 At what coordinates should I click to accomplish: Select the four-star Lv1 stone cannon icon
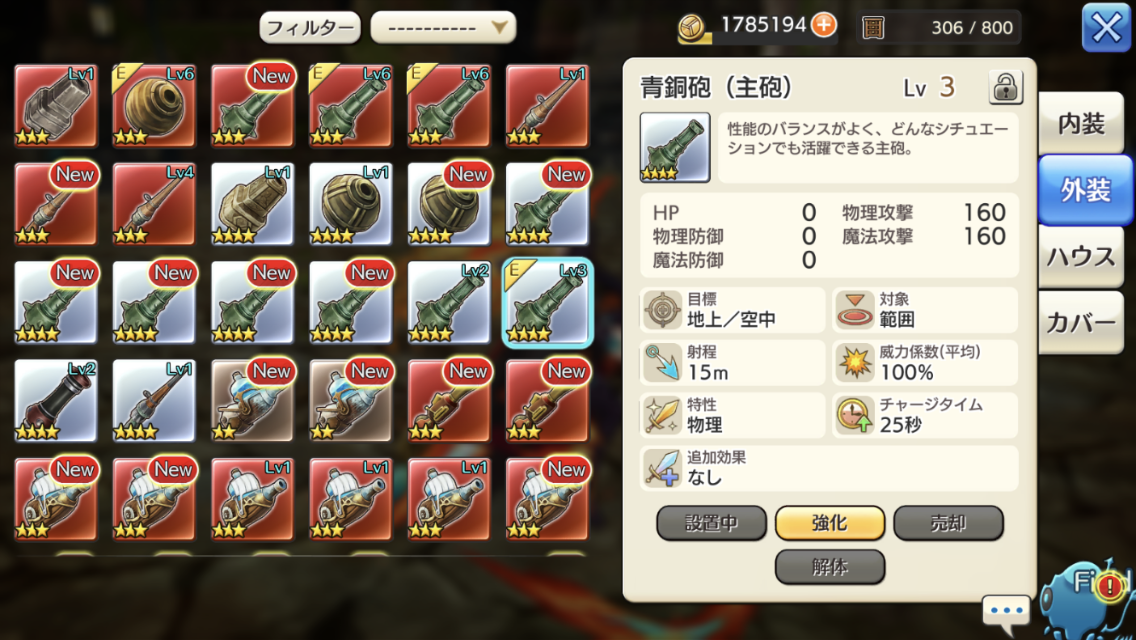click(x=252, y=204)
